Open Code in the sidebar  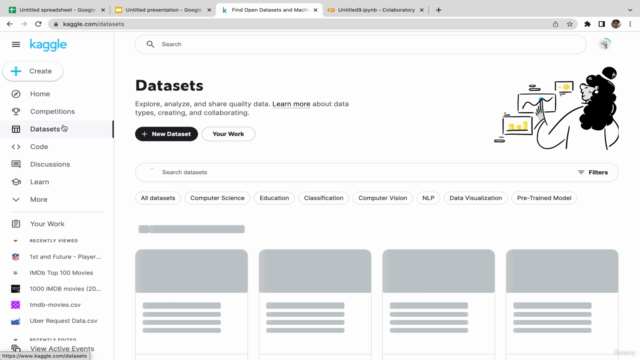[39, 147]
